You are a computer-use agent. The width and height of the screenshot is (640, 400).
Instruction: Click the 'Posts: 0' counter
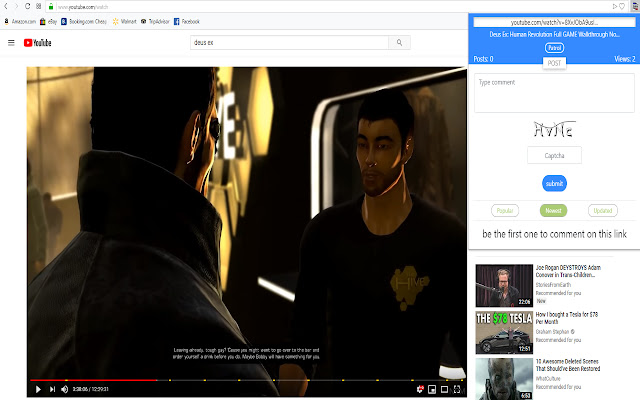coord(483,59)
